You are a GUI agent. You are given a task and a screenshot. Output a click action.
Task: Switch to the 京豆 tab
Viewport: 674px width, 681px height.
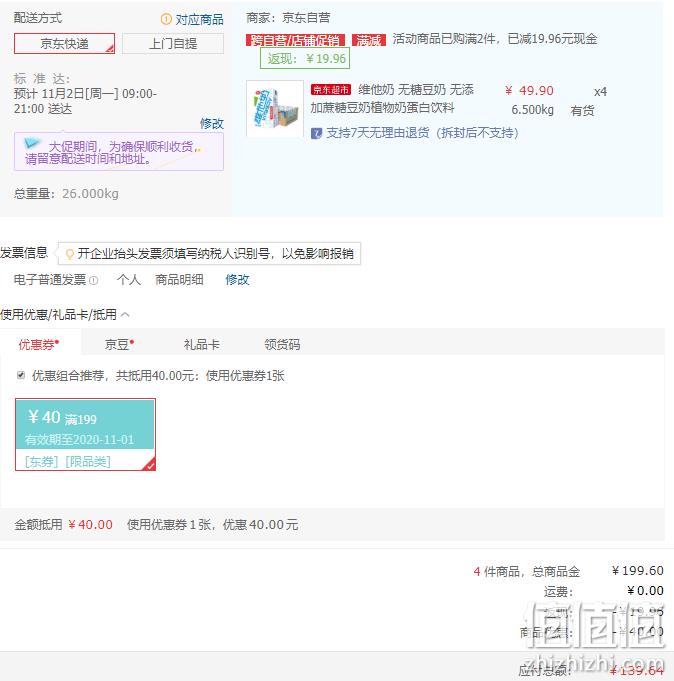coord(119,344)
